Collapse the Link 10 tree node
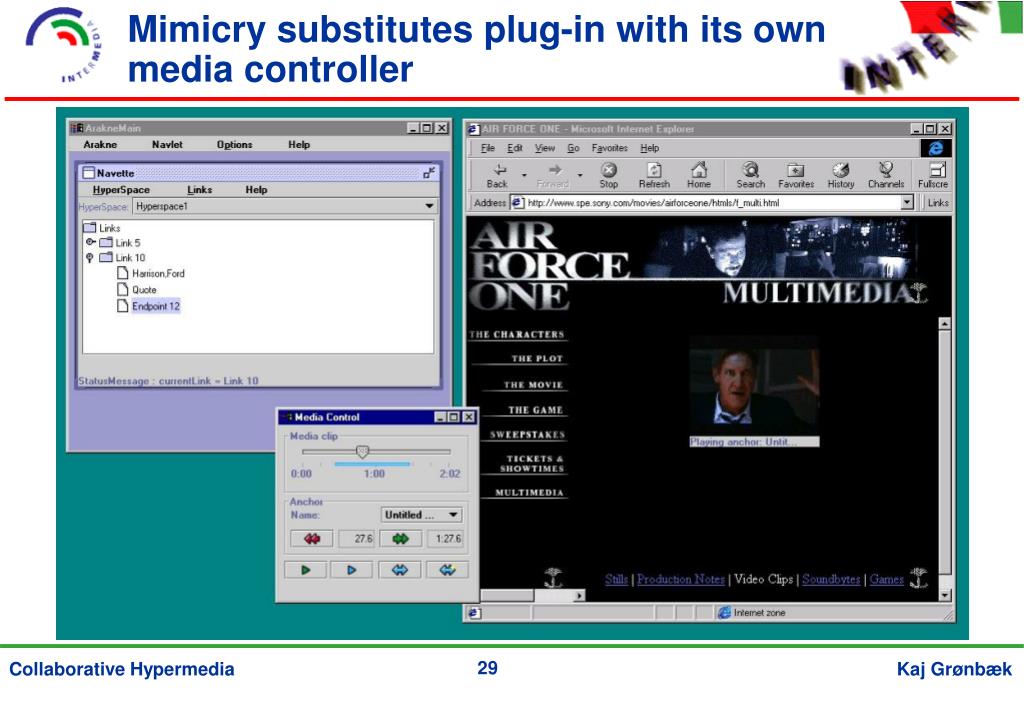Viewport: 1024px width, 709px height. (x=90, y=257)
